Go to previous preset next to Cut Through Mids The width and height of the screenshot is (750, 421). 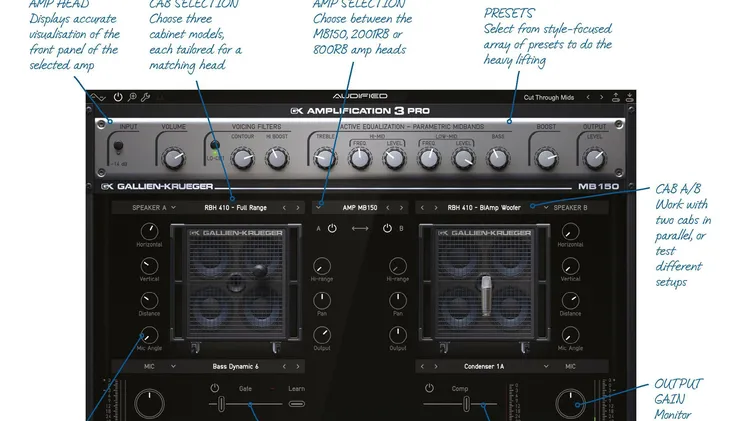pos(588,97)
